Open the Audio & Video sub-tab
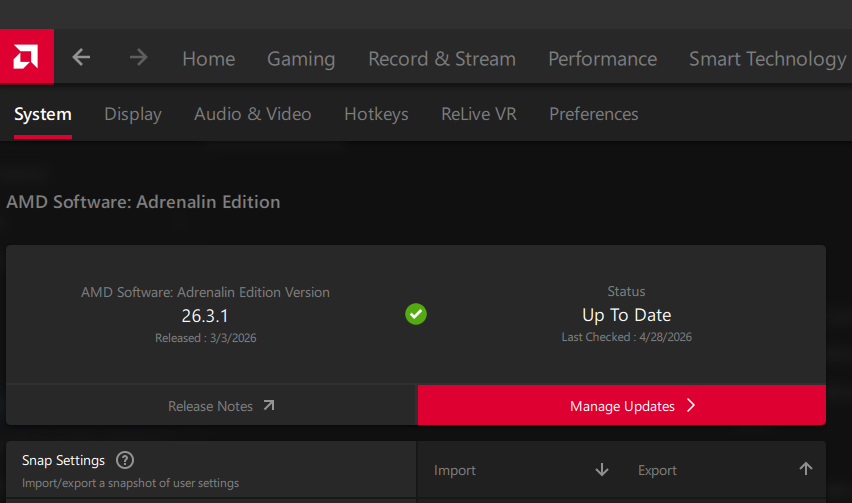Screen dimensions: 852x503 [x=252, y=114]
